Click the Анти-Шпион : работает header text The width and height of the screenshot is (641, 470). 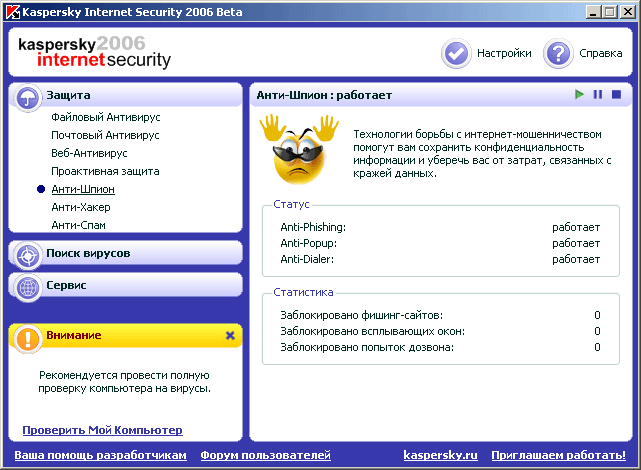tap(324, 95)
